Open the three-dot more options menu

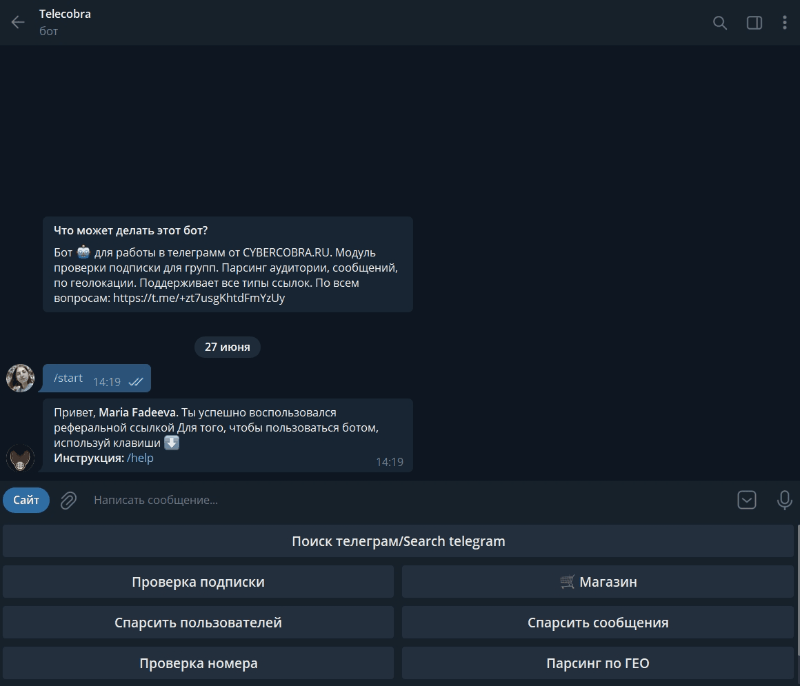[784, 23]
